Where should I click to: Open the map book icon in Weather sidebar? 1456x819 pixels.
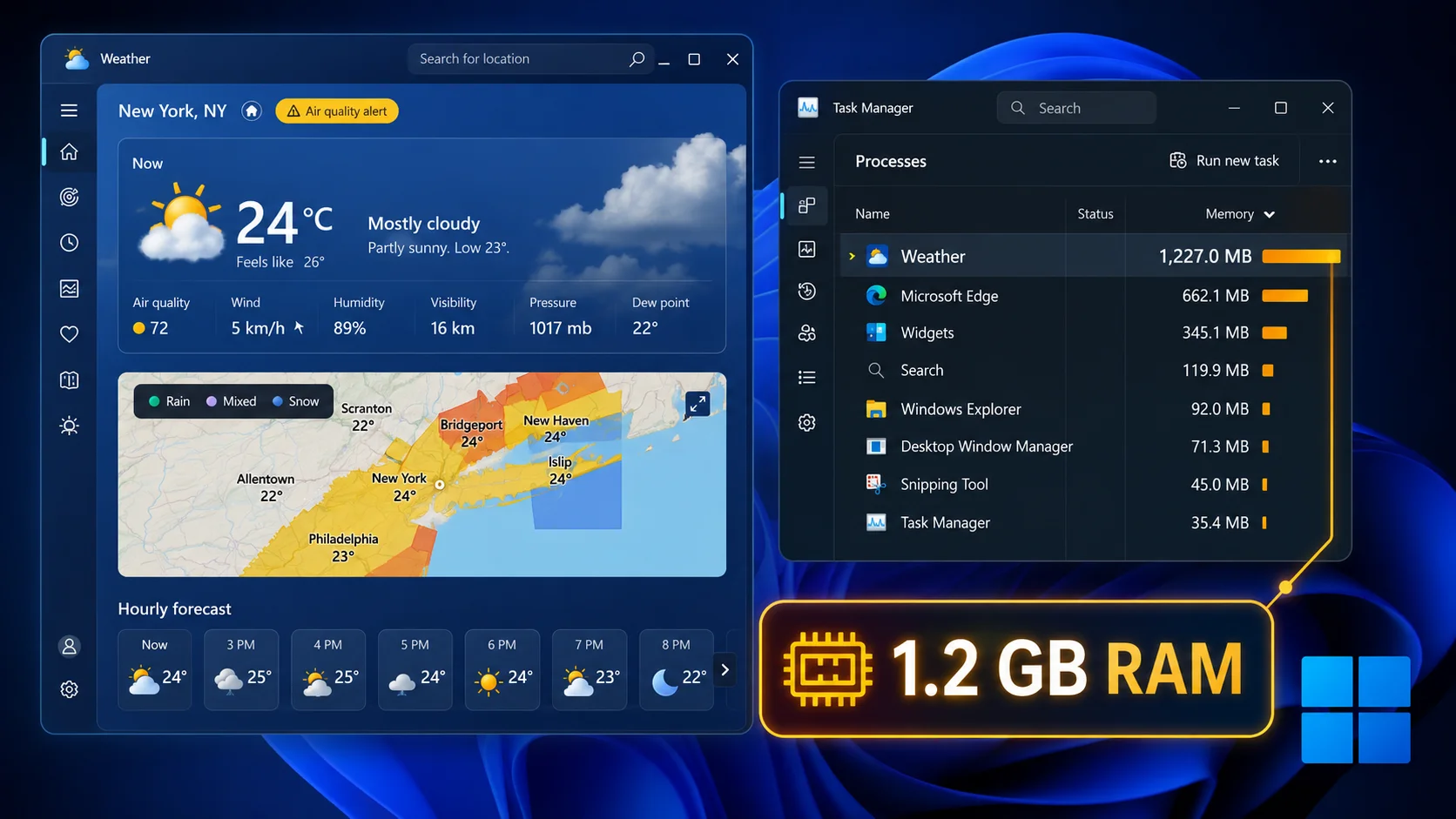[x=69, y=380]
